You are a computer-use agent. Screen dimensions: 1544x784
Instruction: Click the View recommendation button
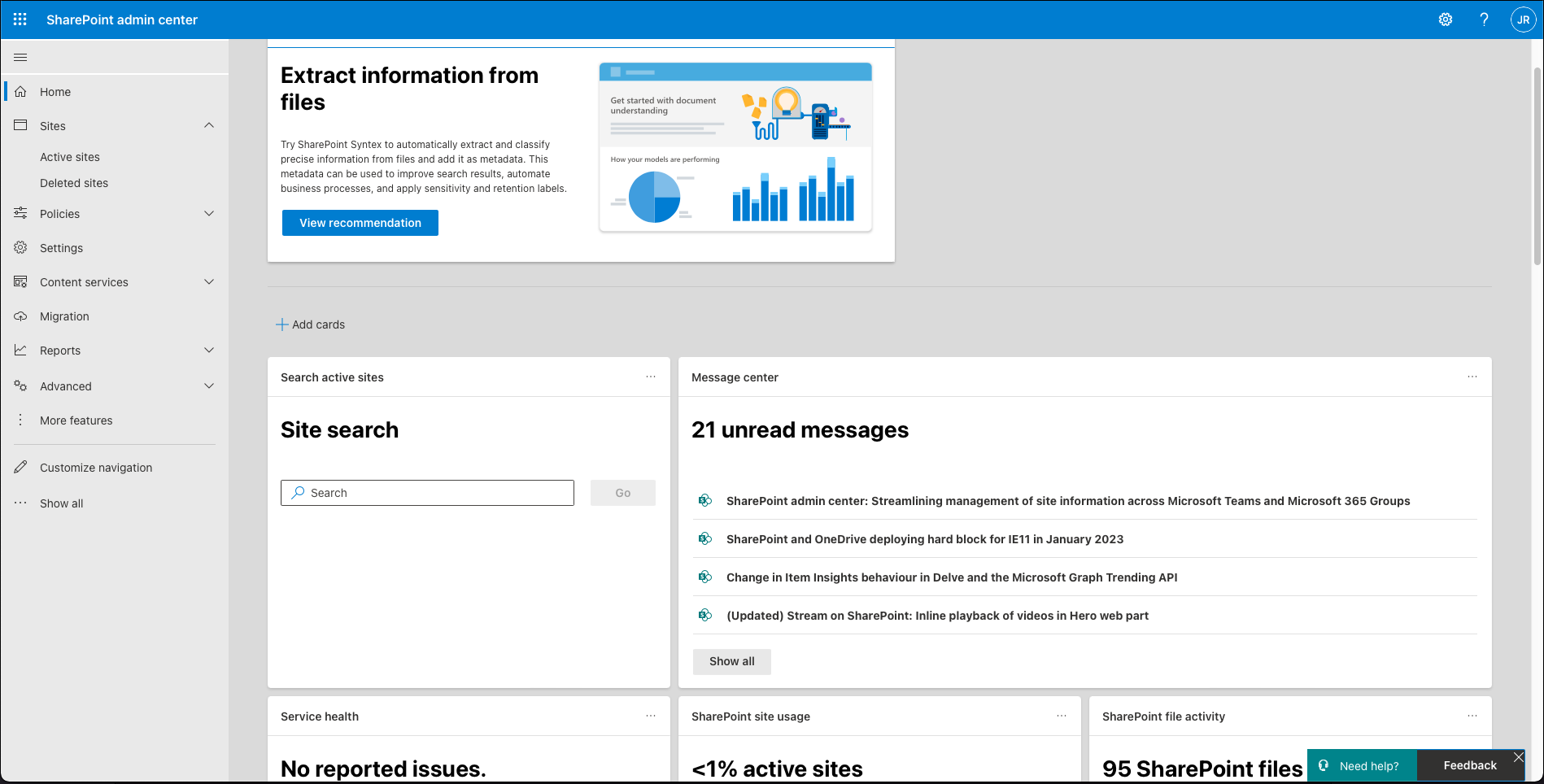pyautogui.click(x=360, y=223)
